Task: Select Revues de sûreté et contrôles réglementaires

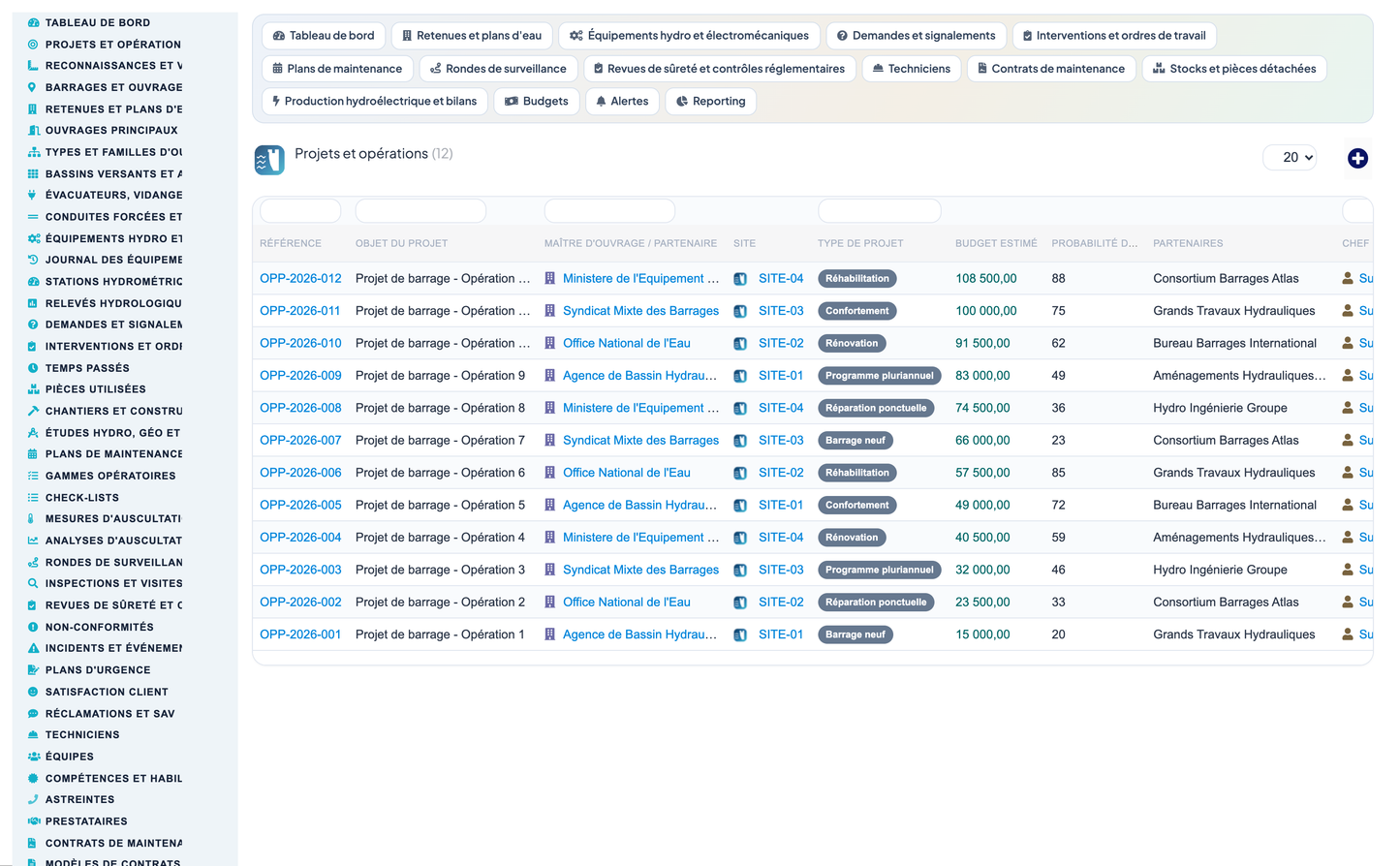Action: point(719,69)
